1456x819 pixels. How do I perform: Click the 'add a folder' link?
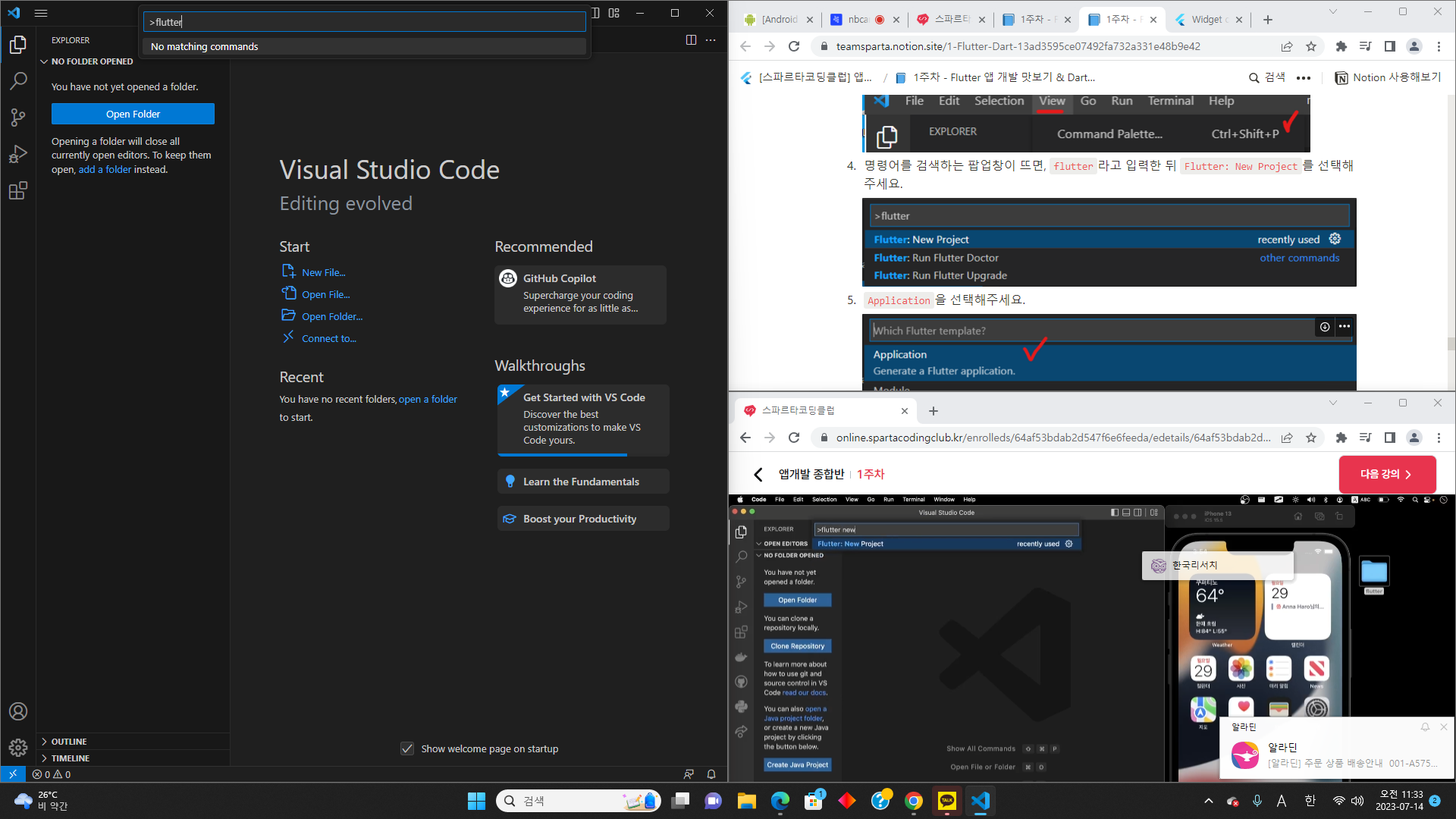(105, 169)
